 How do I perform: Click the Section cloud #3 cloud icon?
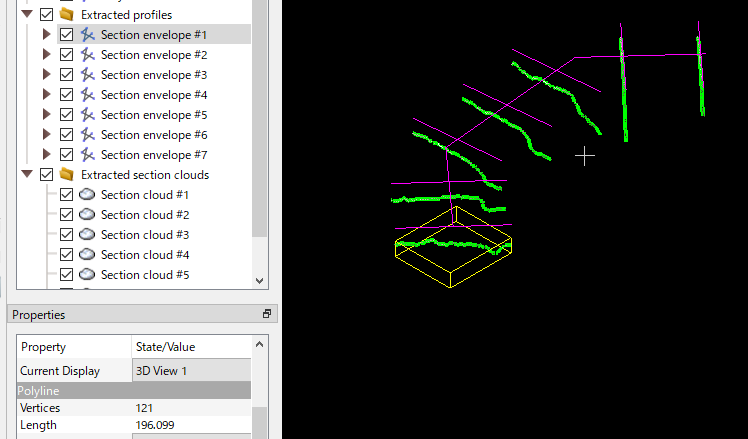tap(87, 235)
